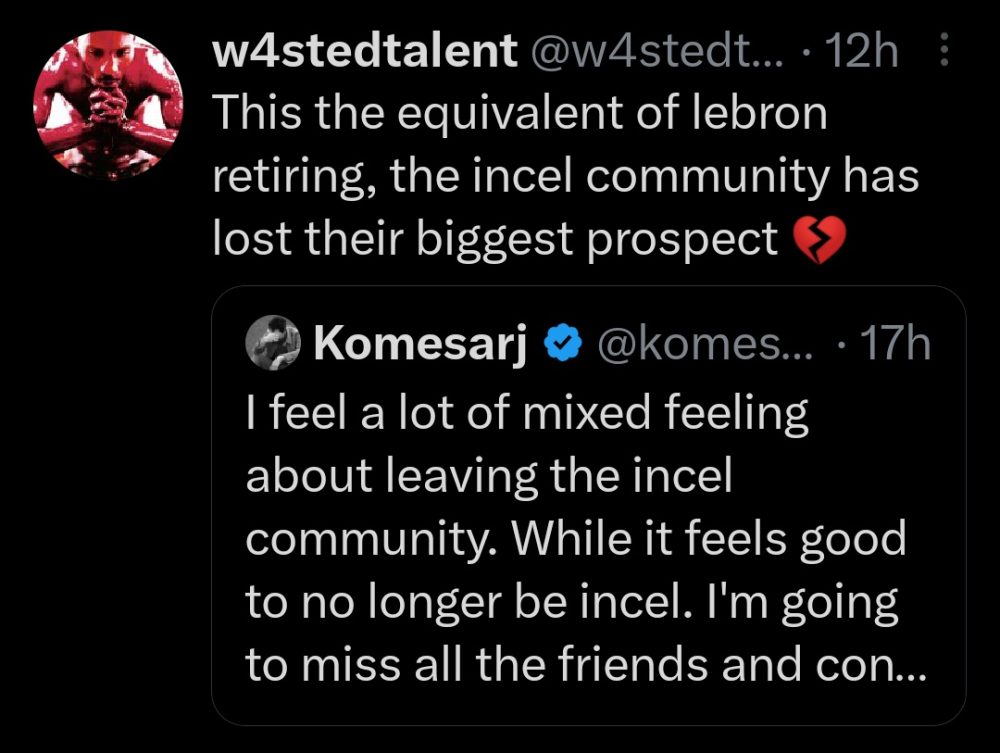
Task: Open the three-dot more options menu
Action: 944,52
